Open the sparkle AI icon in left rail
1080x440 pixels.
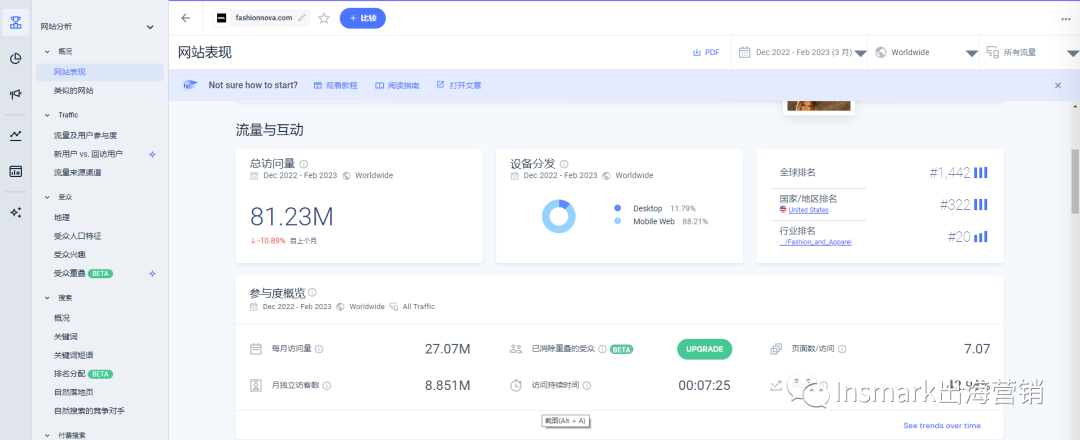coord(15,212)
